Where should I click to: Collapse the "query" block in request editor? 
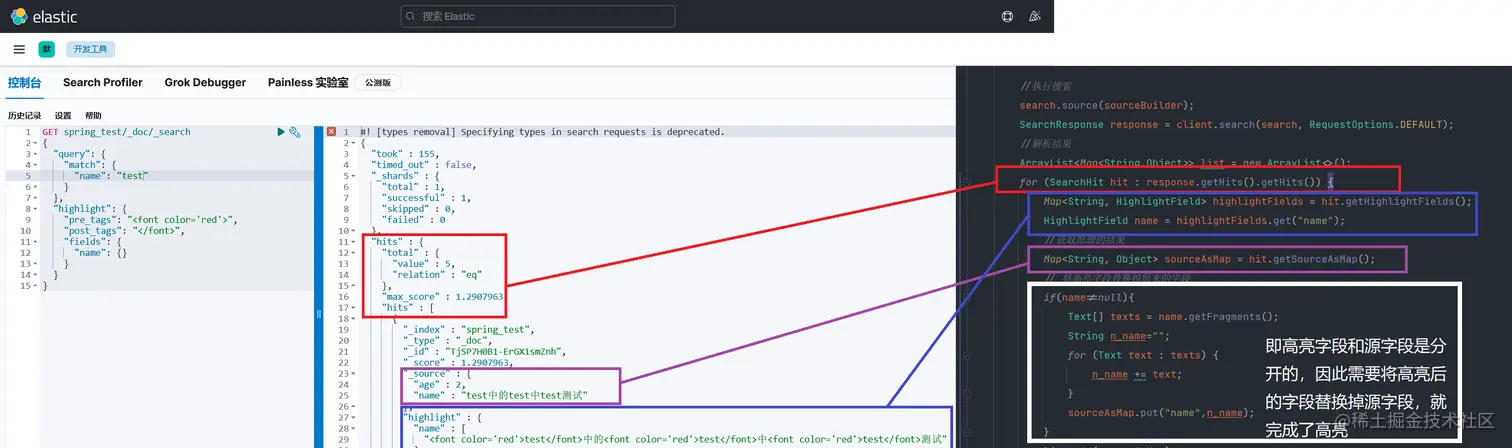[x=36, y=154]
